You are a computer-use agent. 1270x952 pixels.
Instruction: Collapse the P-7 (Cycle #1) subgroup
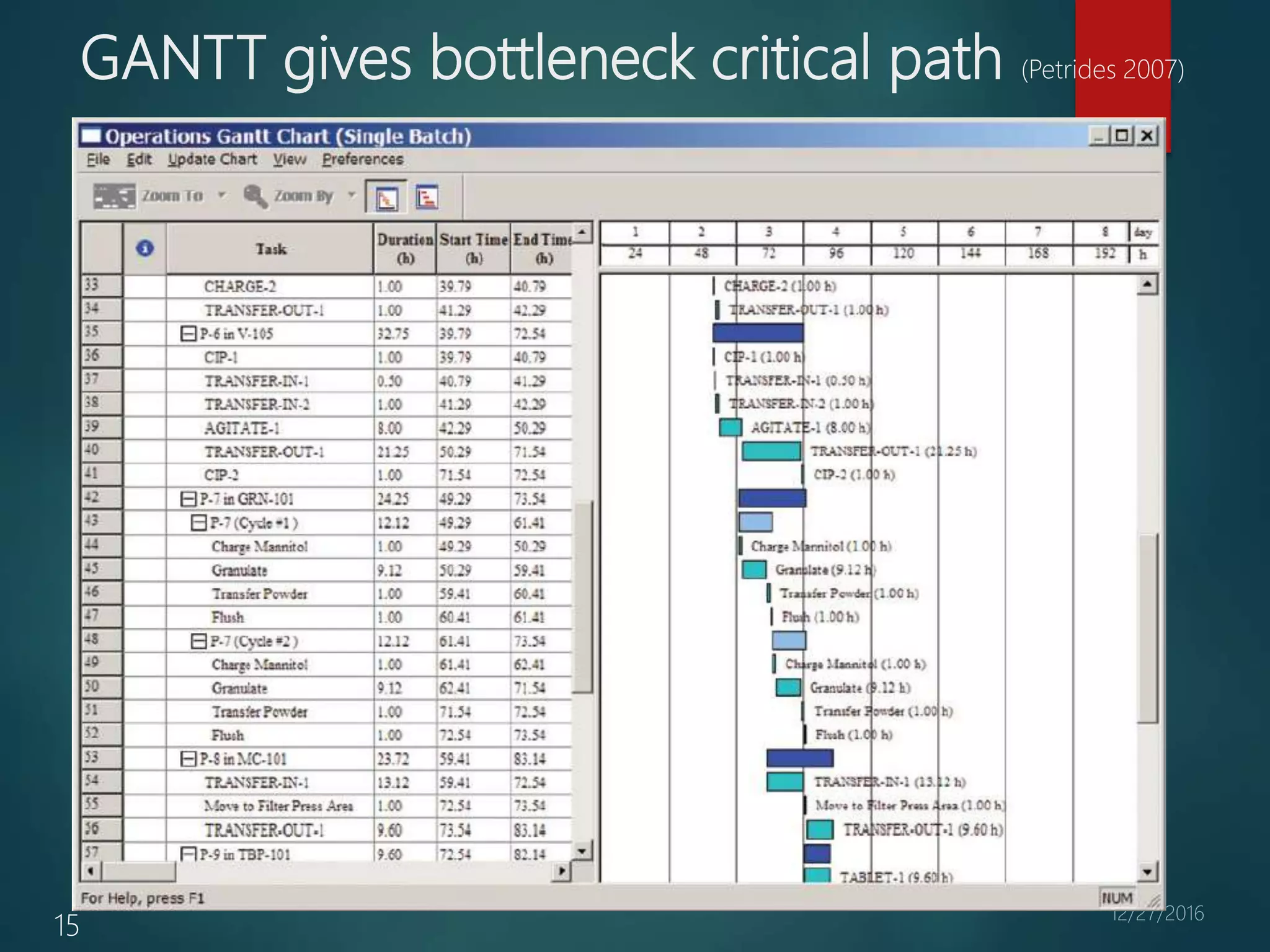click(x=198, y=522)
